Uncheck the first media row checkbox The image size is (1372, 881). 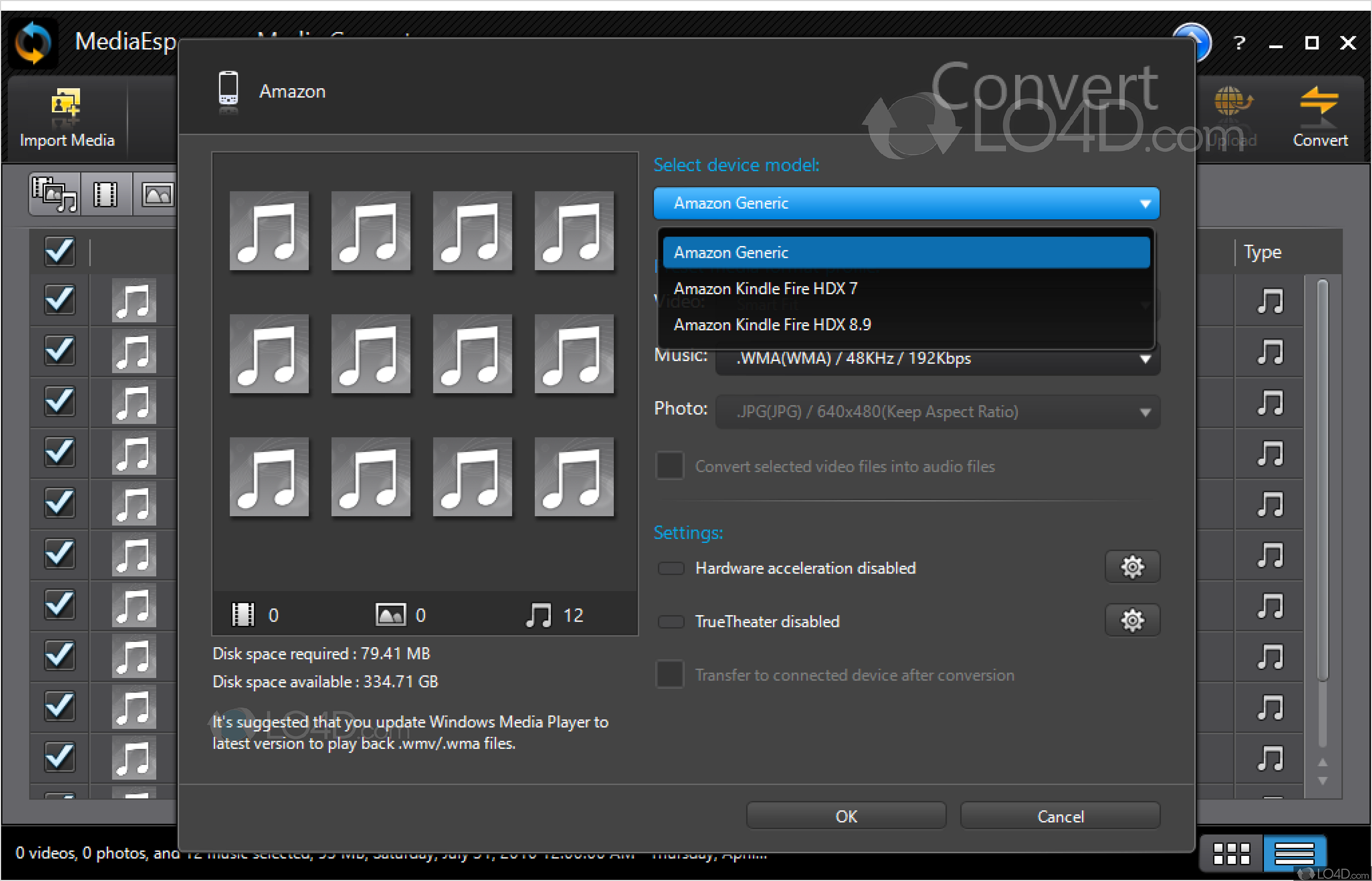59,300
